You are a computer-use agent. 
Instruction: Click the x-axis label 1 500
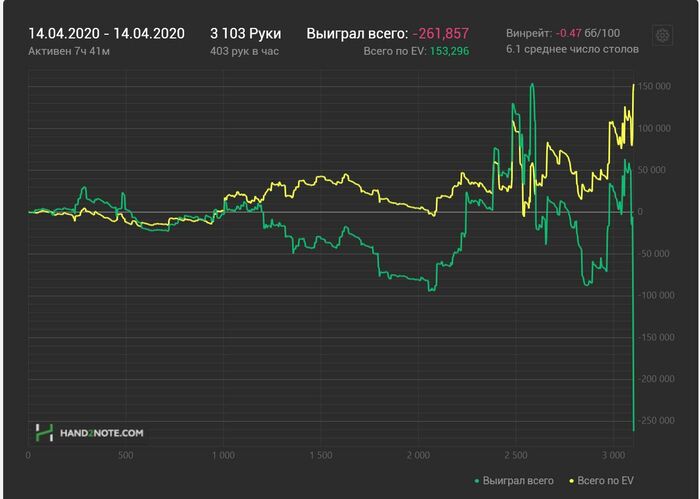click(x=321, y=455)
